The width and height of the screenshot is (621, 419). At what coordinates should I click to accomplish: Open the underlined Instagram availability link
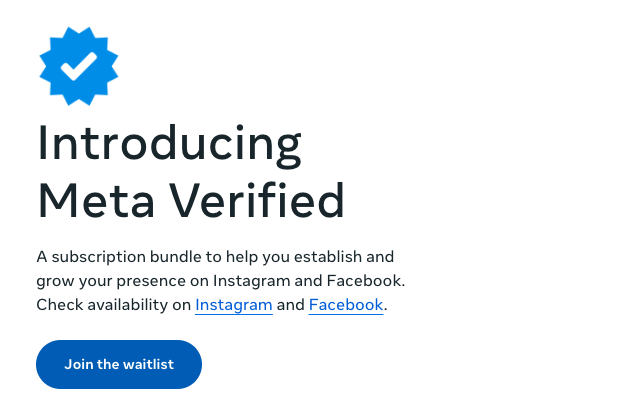234,305
